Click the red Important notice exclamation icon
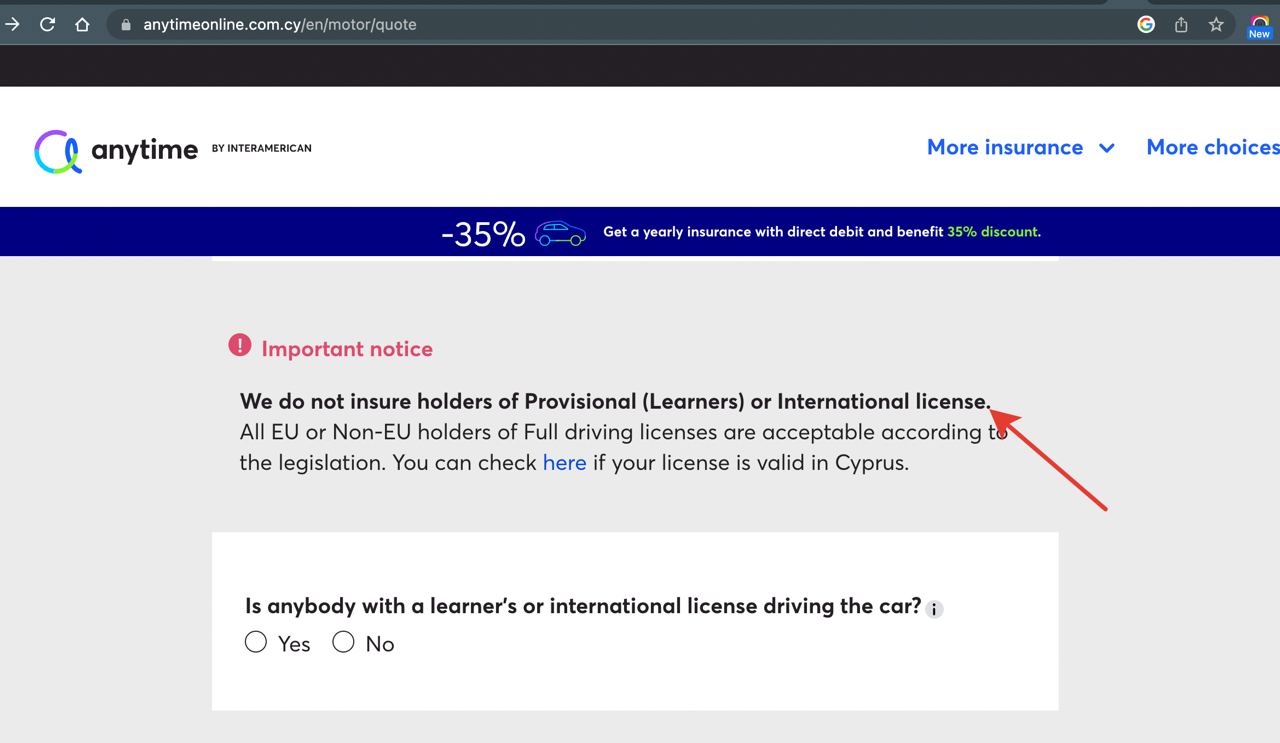This screenshot has width=1280, height=743. pos(240,345)
